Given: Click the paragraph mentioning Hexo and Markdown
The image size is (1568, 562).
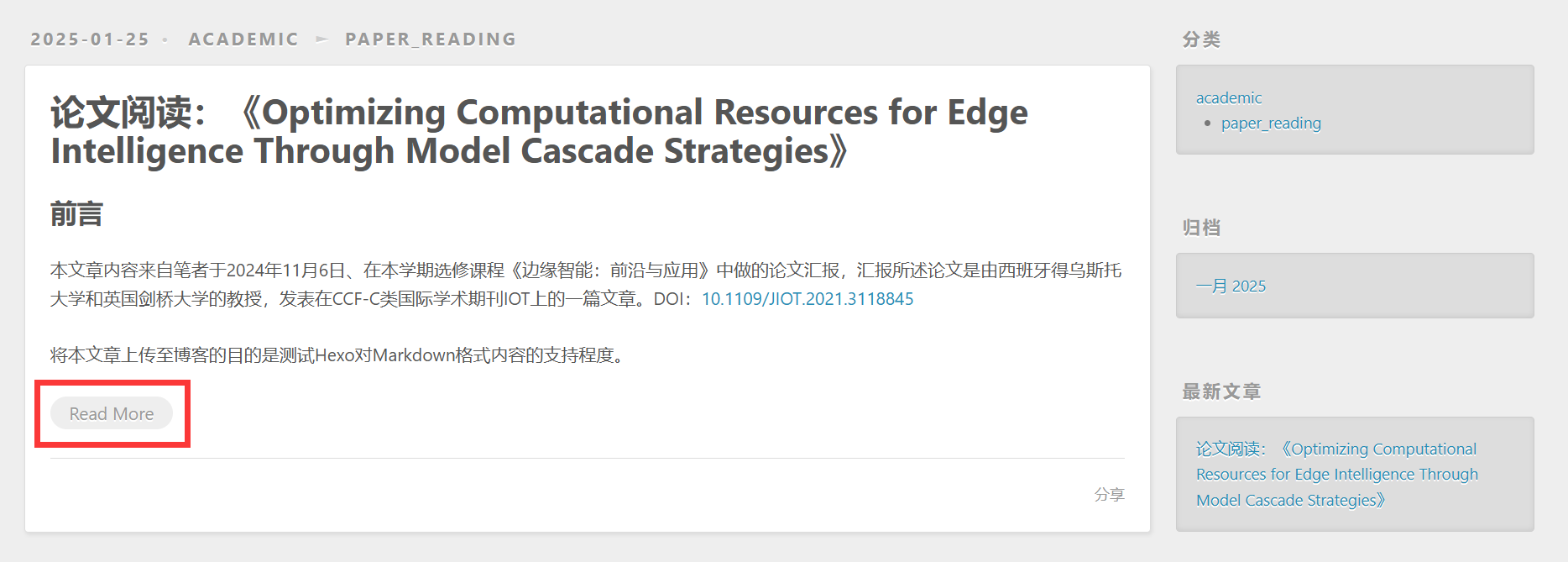Looking at the screenshot, I should pyautogui.click(x=336, y=355).
